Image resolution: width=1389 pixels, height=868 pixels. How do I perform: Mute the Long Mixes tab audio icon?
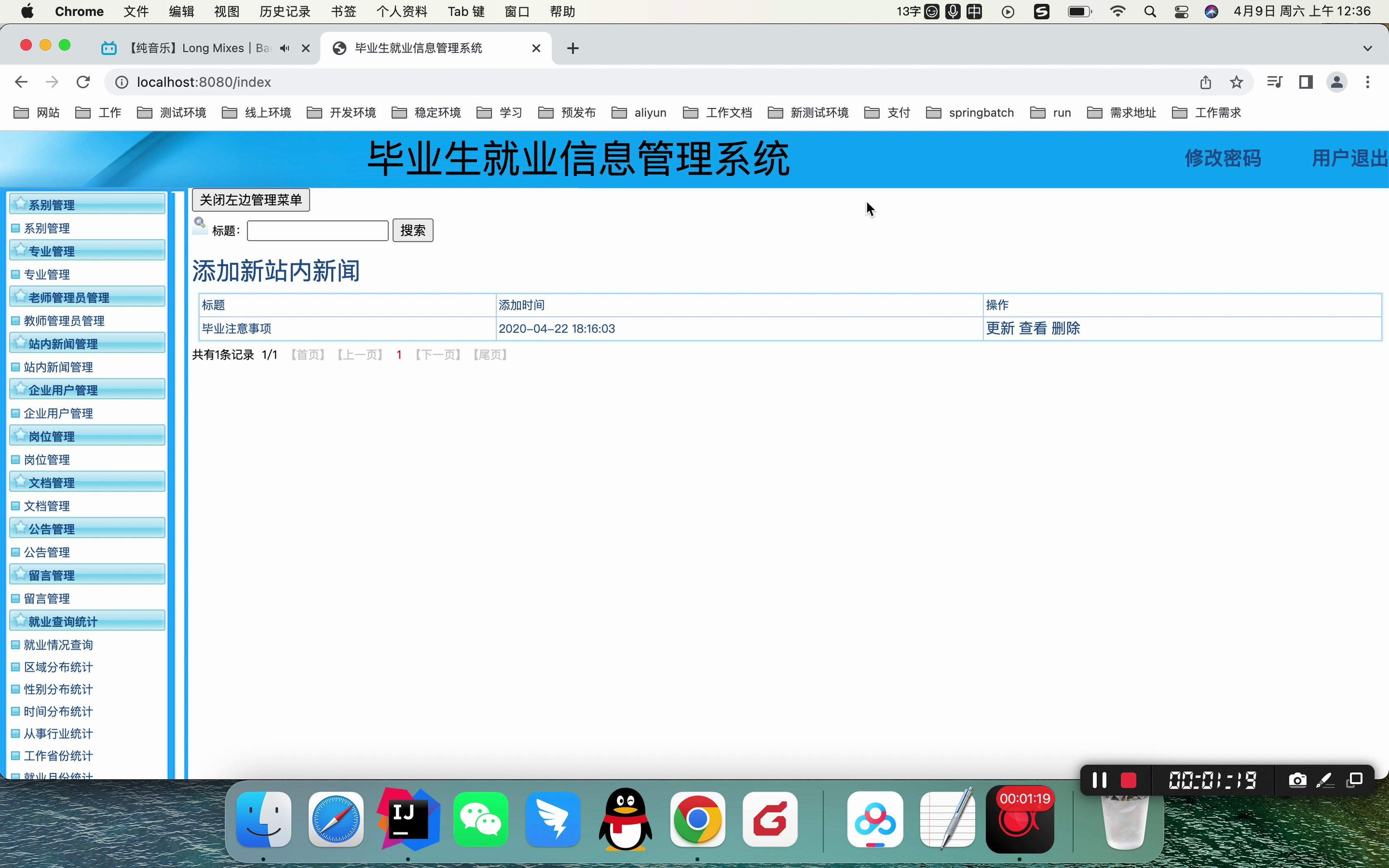pos(285,48)
